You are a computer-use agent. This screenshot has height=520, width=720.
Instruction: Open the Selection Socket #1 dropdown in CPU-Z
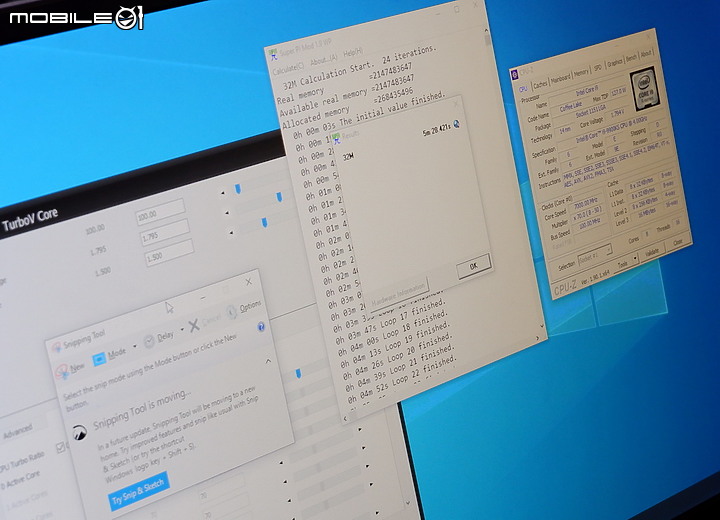coord(594,255)
